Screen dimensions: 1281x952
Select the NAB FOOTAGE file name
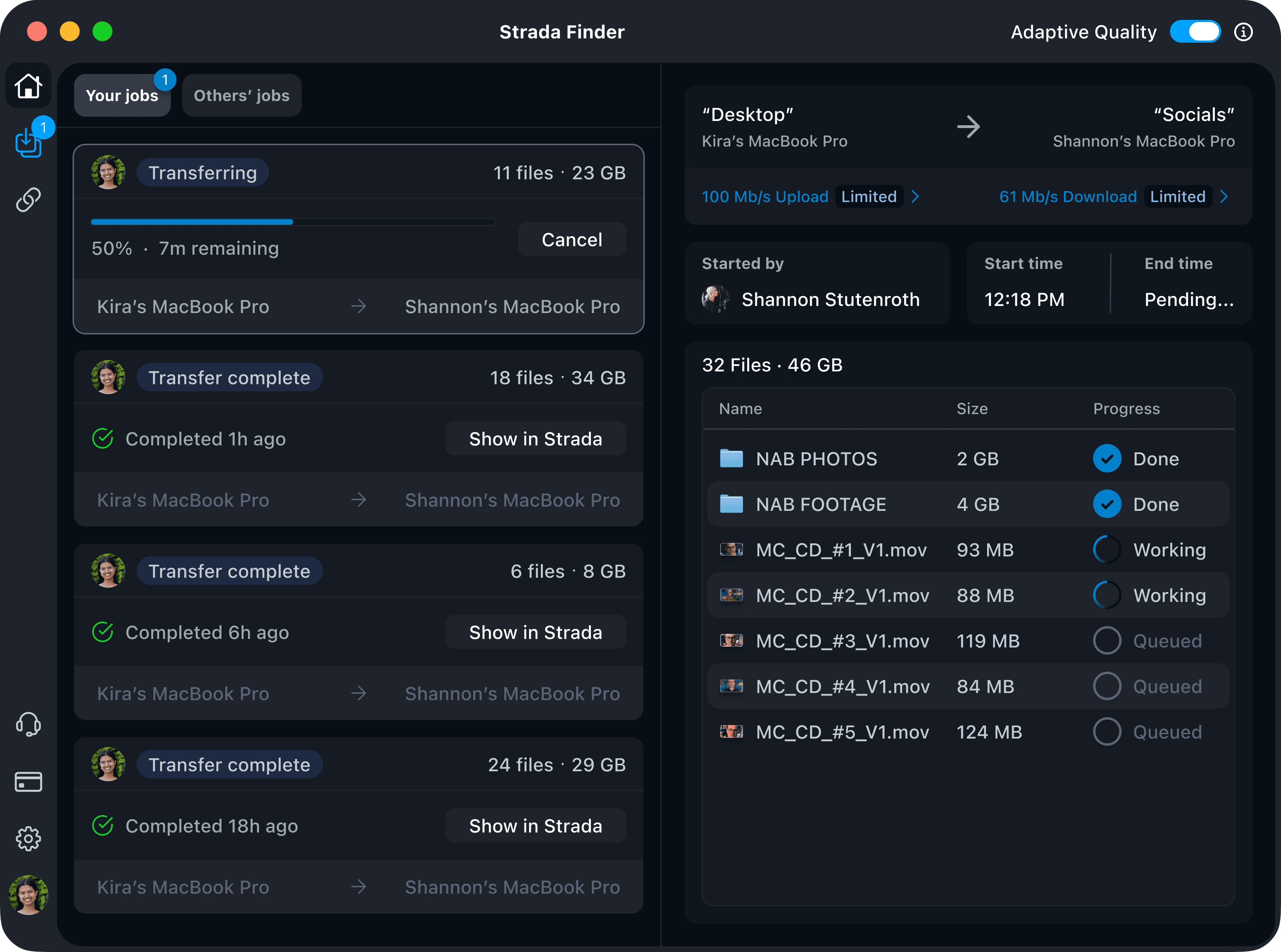click(x=821, y=504)
